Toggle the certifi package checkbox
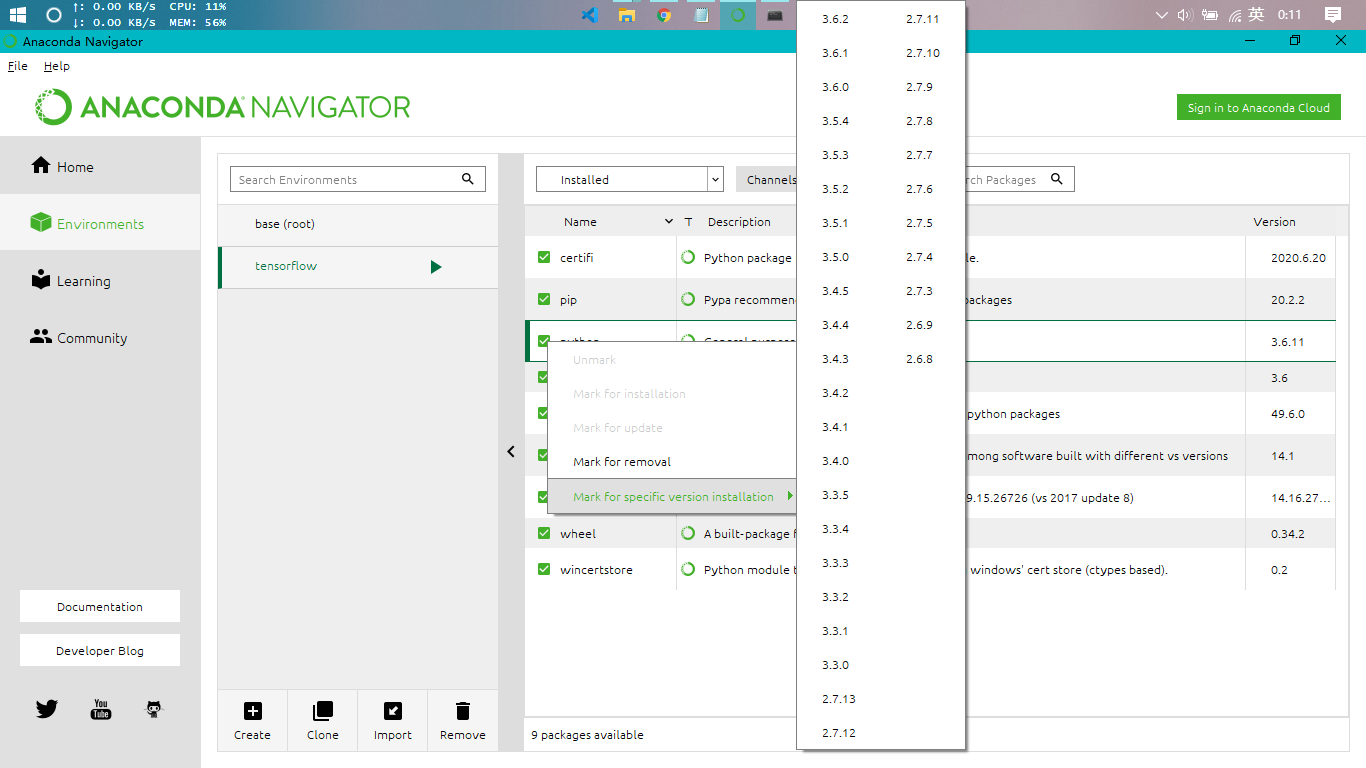This screenshot has width=1366, height=768. (544, 257)
